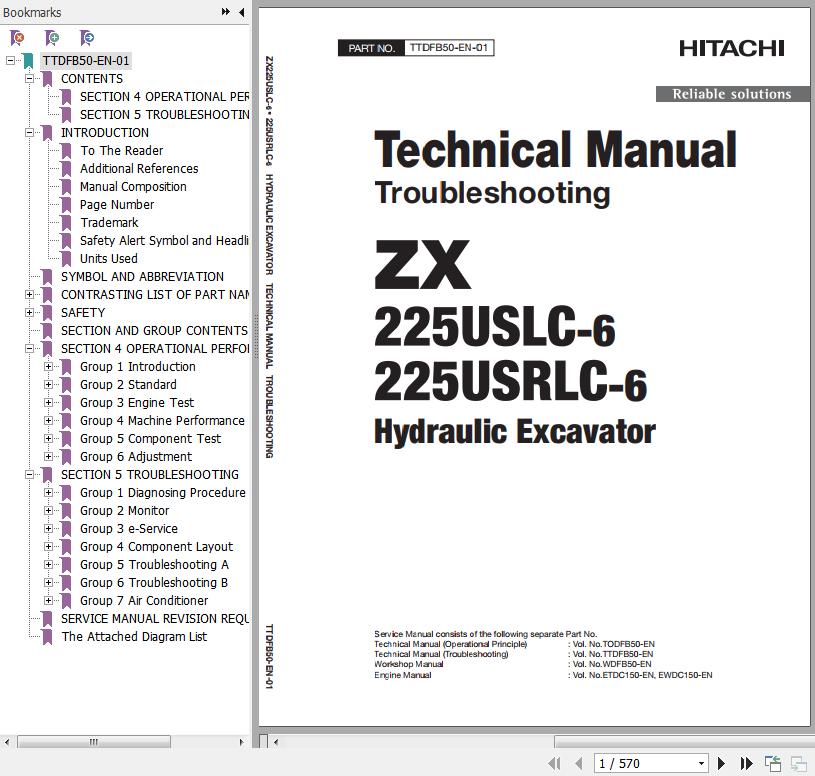The height and width of the screenshot is (776, 815).
Task: Click the document scroll-left arrow
Action: tap(276, 742)
